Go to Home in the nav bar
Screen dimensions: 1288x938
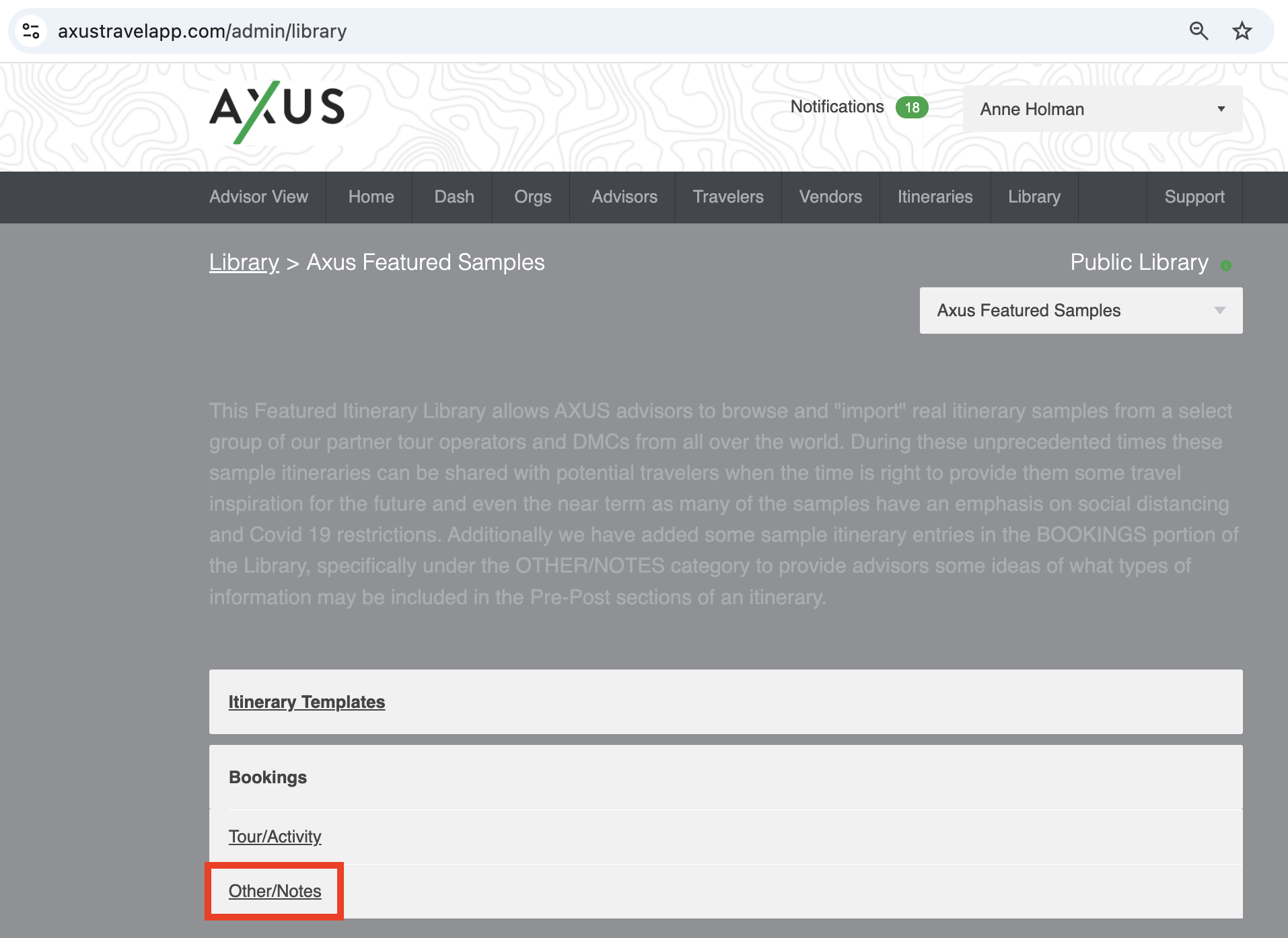(371, 197)
